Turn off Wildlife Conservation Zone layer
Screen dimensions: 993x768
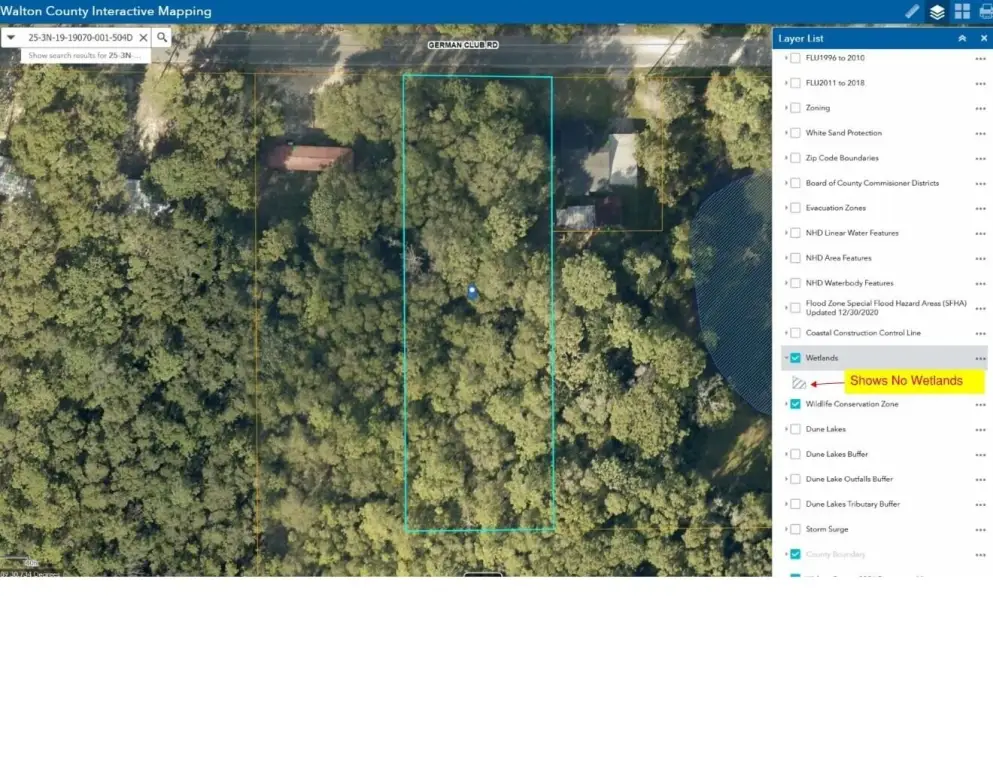coord(795,404)
